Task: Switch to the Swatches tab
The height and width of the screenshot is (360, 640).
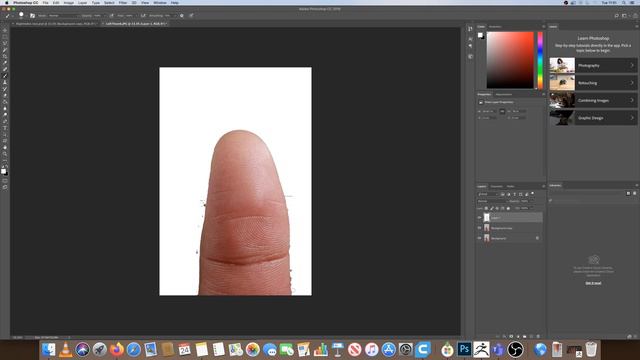Action: click(495, 27)
